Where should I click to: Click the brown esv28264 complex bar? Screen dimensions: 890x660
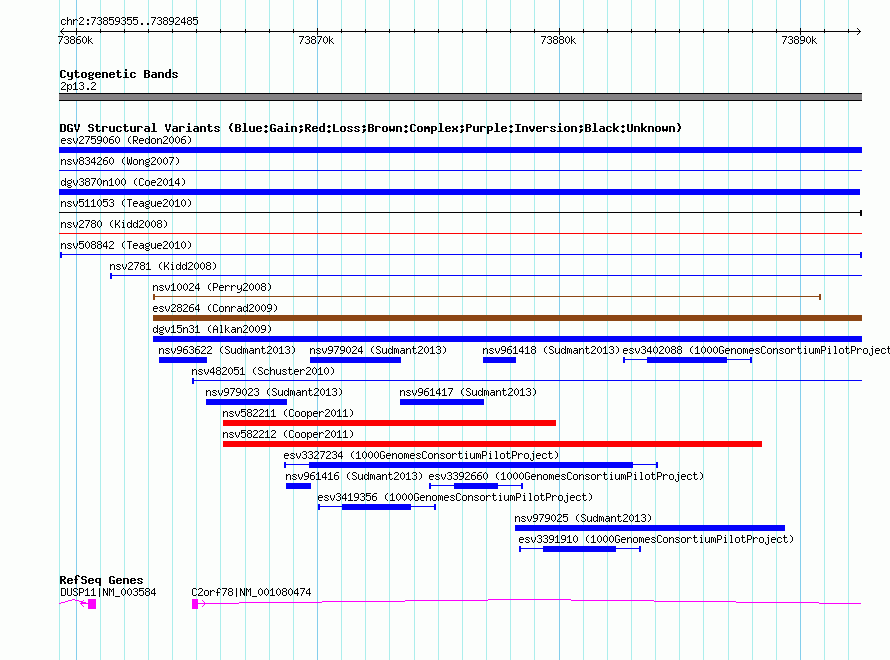pos(507,318)
